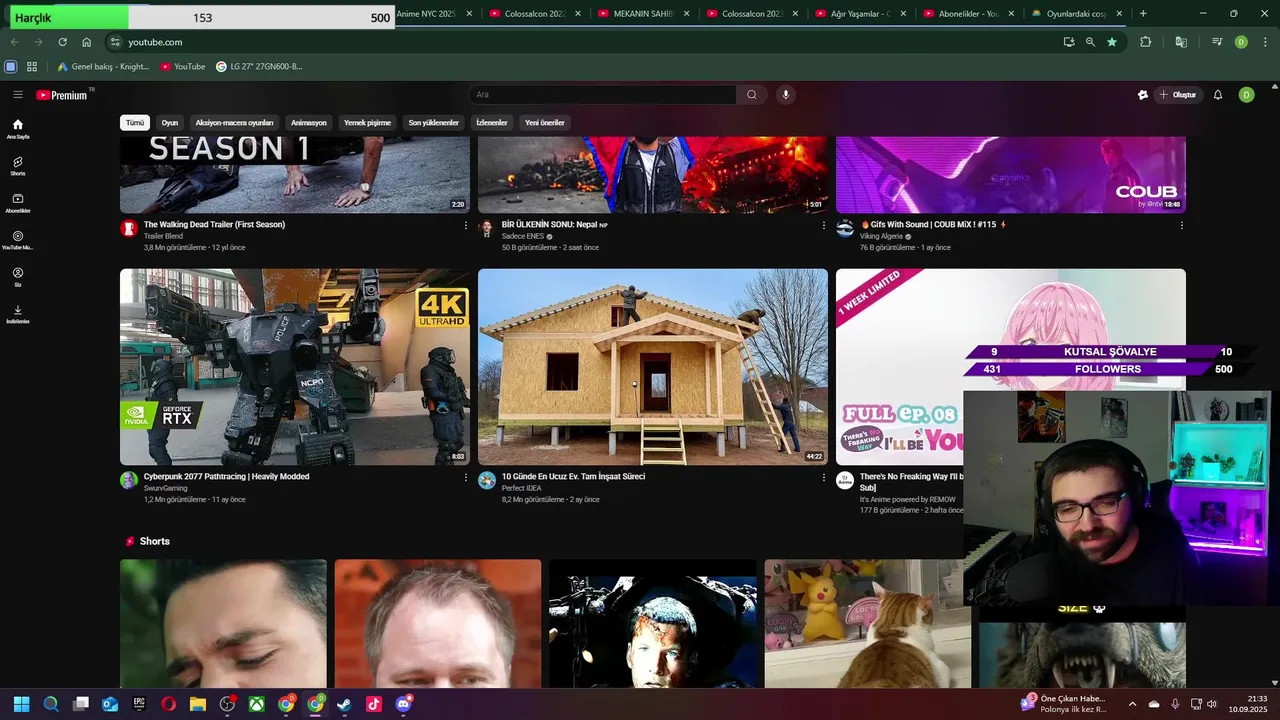Open Viking Algeria channel link
Image resolution: width=1280 pixels, height=720 pixels.
(x=881, y=236)
